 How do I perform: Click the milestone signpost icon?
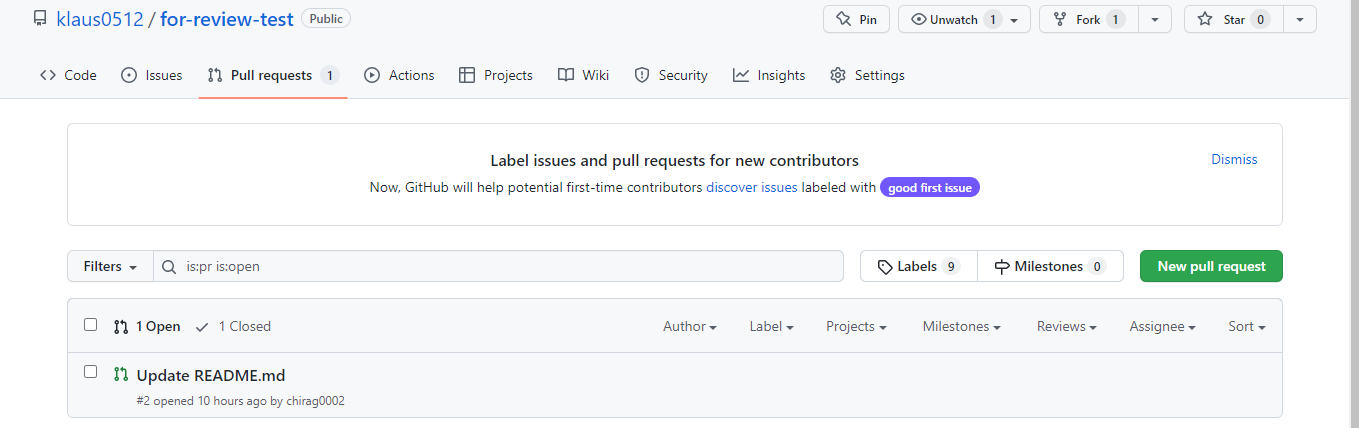point(1002,267)
